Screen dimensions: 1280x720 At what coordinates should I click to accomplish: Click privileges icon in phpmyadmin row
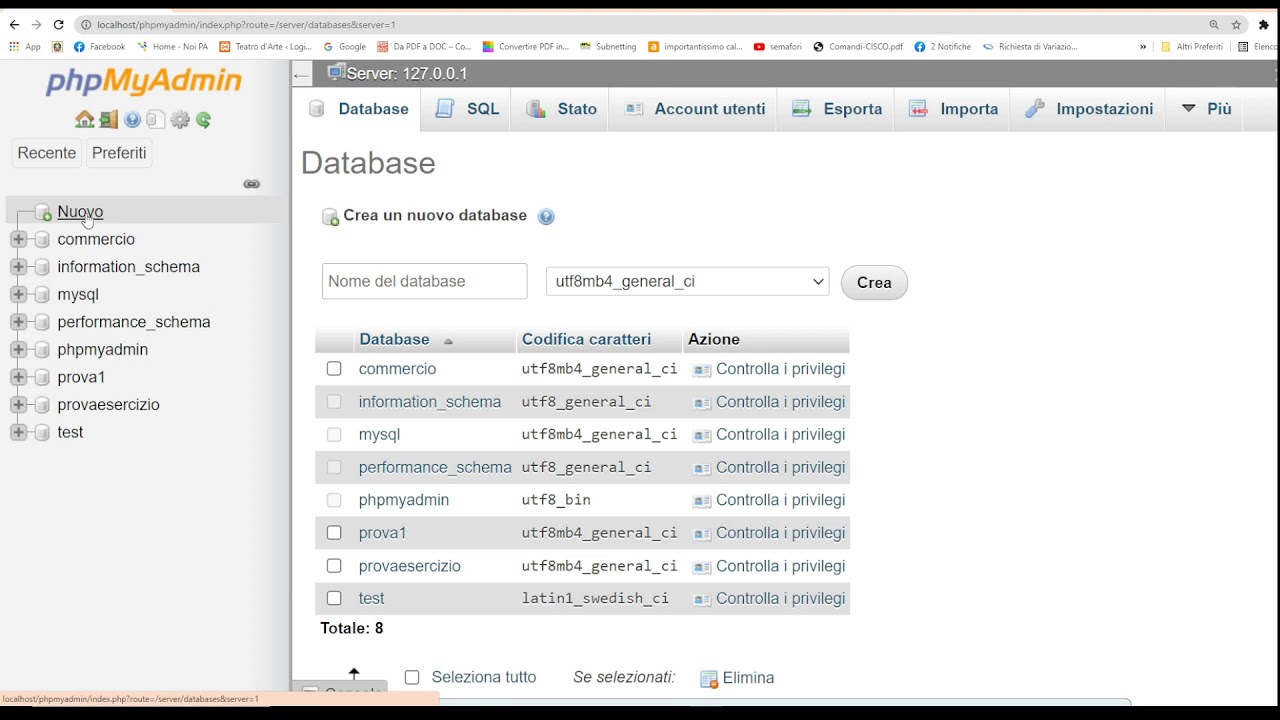point(702,501)
